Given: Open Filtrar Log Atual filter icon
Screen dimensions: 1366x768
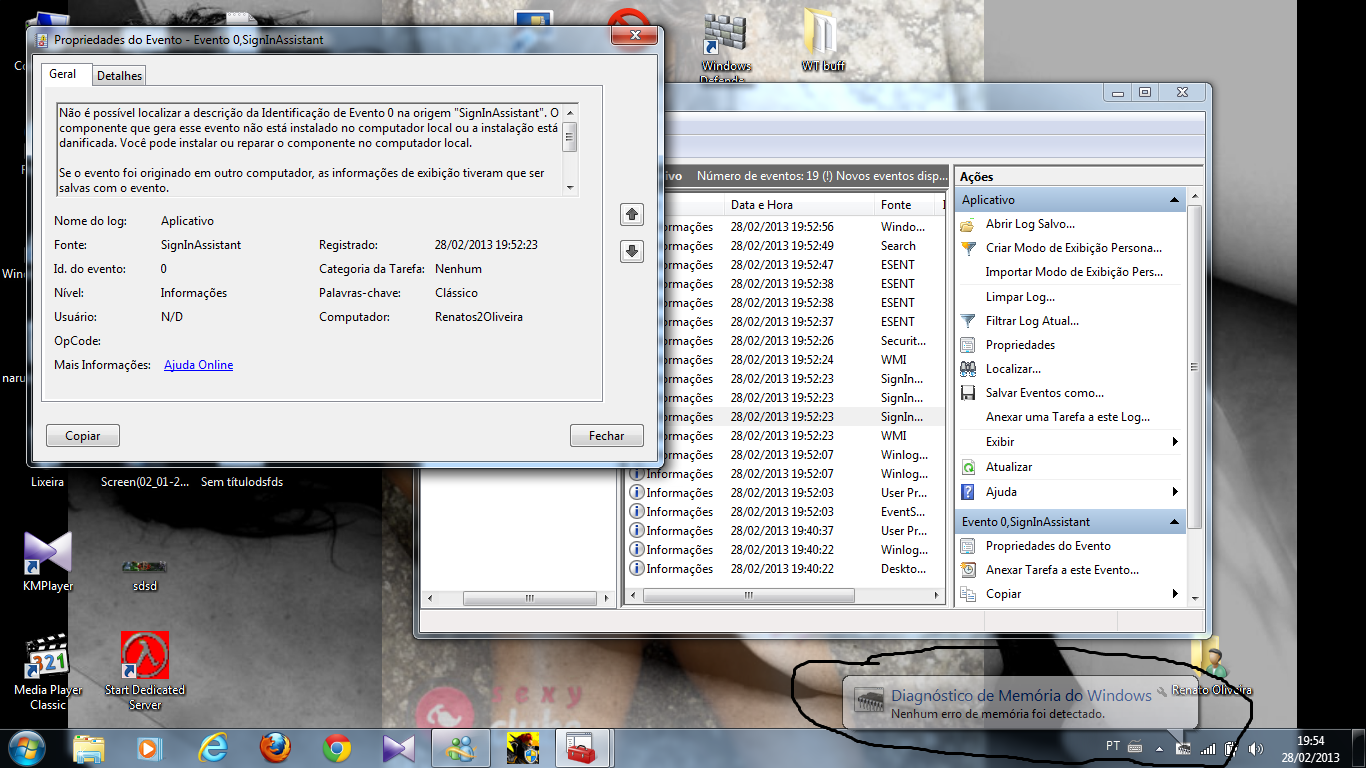Looking at the screenshot, I should [x=968, y=321].
